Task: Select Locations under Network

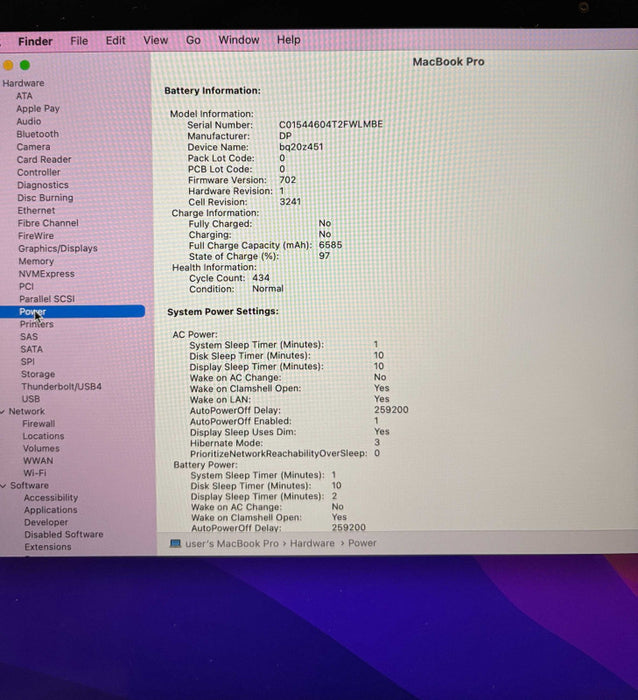Action: [43, 436]
